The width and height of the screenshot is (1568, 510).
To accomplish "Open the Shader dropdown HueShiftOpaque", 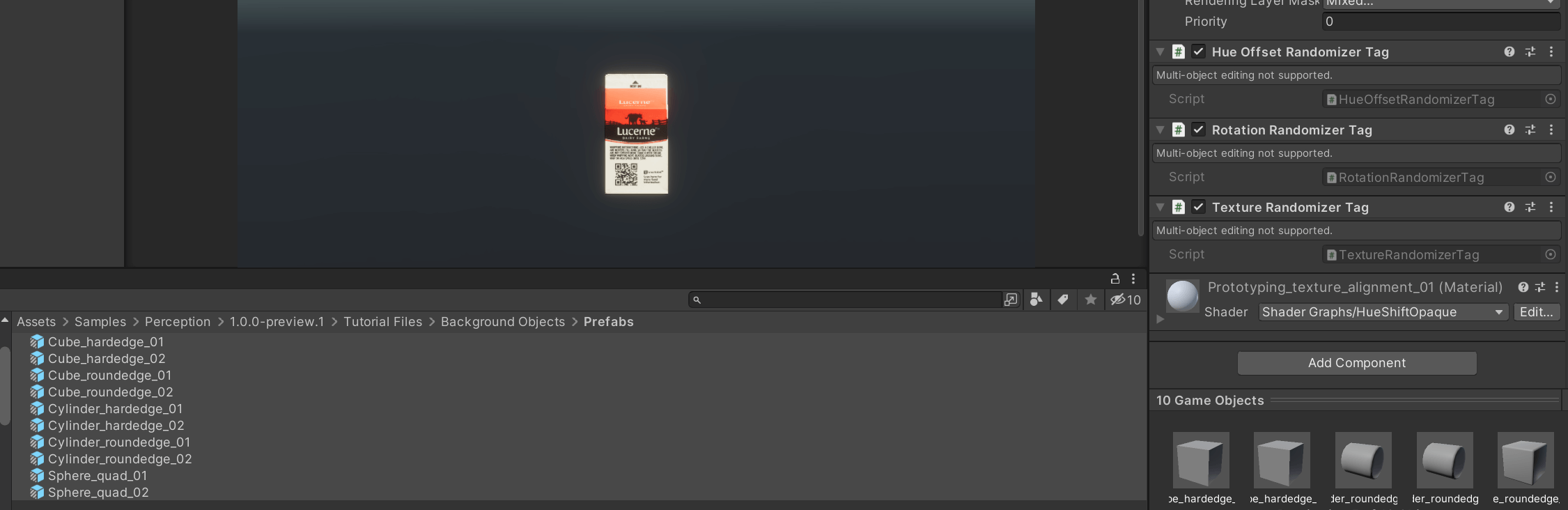I will (x=1383, y=312).
